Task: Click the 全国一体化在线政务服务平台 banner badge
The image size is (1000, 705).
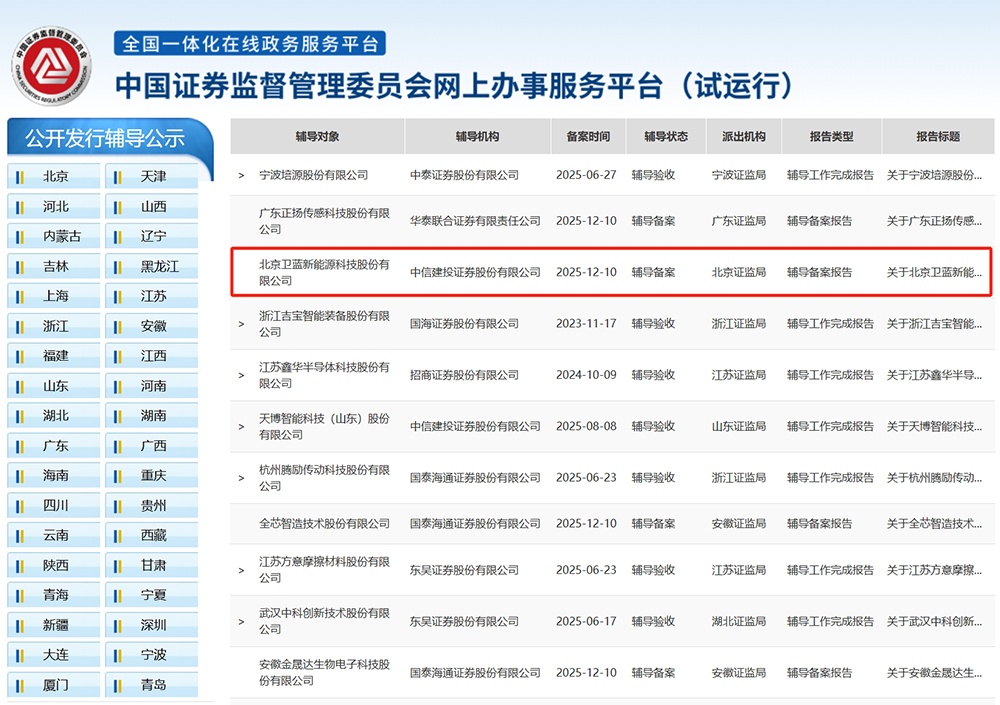Action: [253, 42]
